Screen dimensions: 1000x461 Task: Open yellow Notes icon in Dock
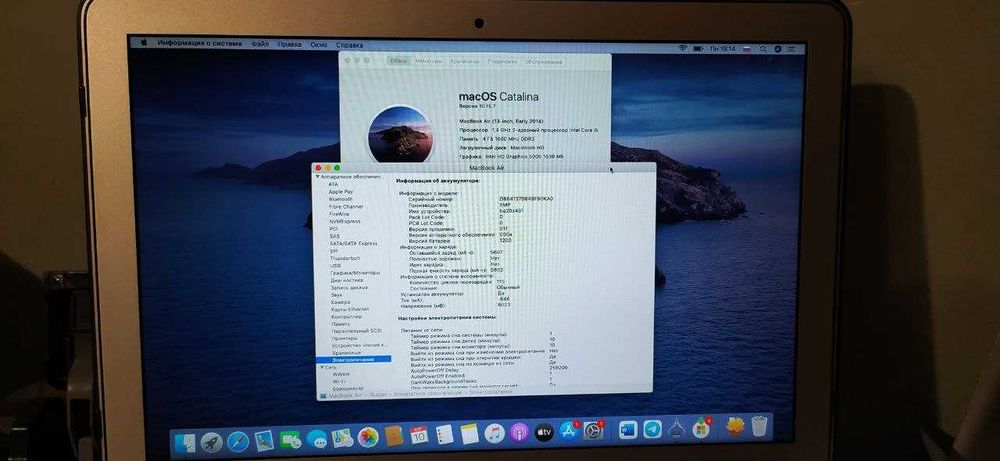[x=469, y=434]
